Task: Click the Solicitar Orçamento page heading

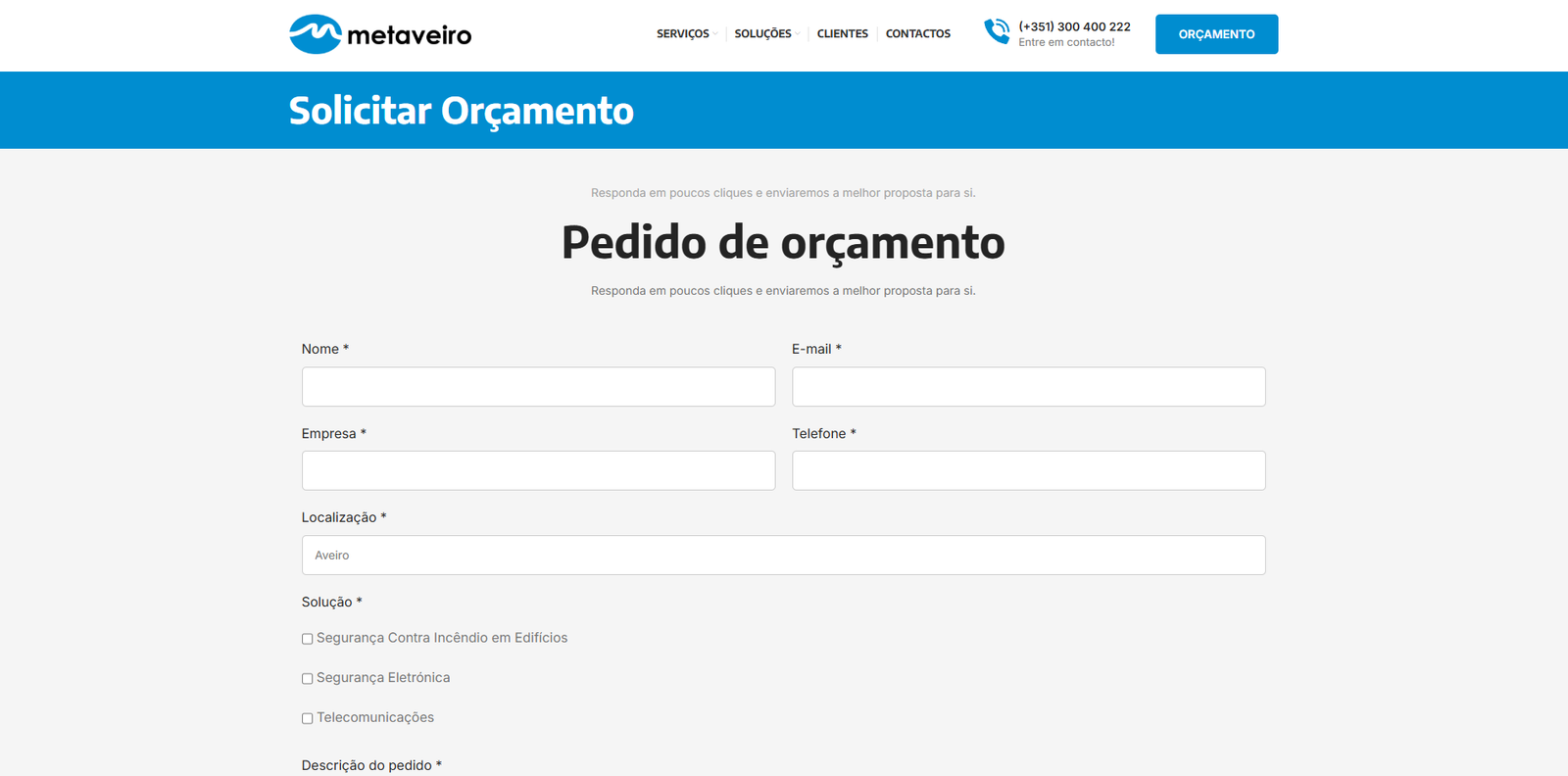Action: click(x=461, y=111)
